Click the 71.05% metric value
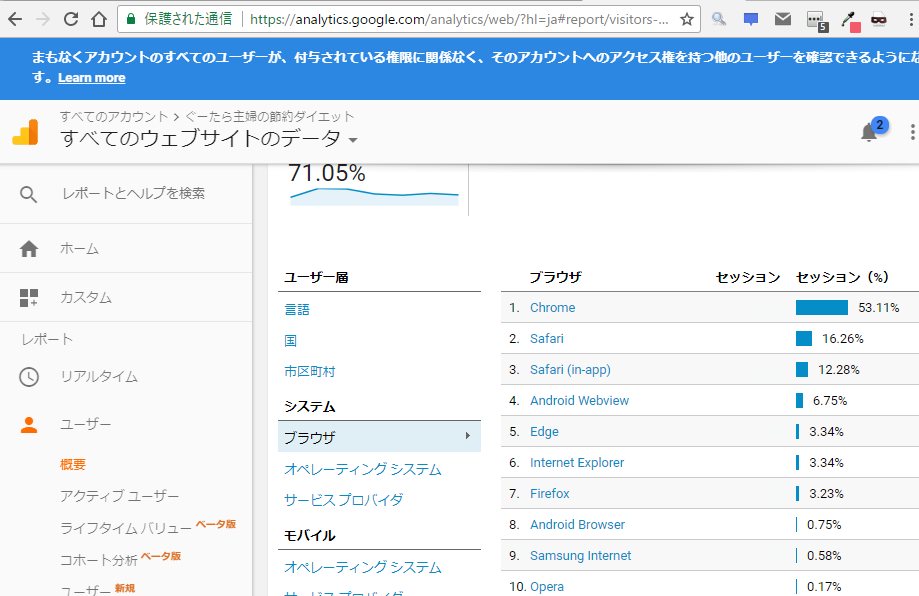The width and height of the screenshot is (919, 596). pos(326,173)
